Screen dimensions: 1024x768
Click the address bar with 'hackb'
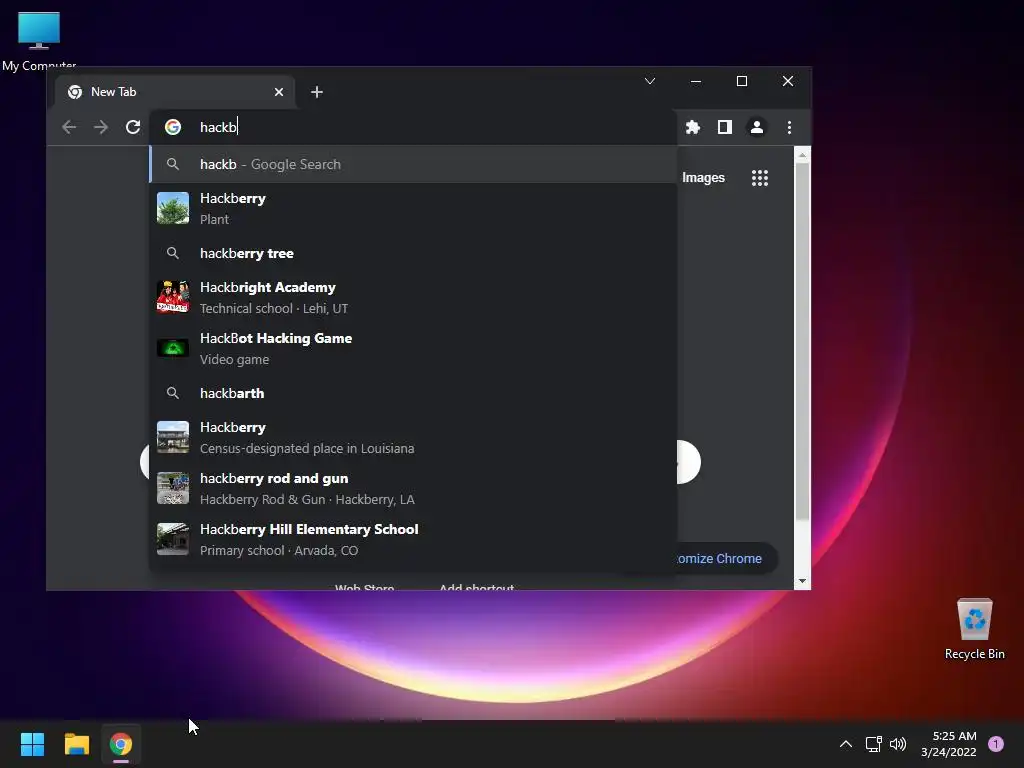pos(413,127)
